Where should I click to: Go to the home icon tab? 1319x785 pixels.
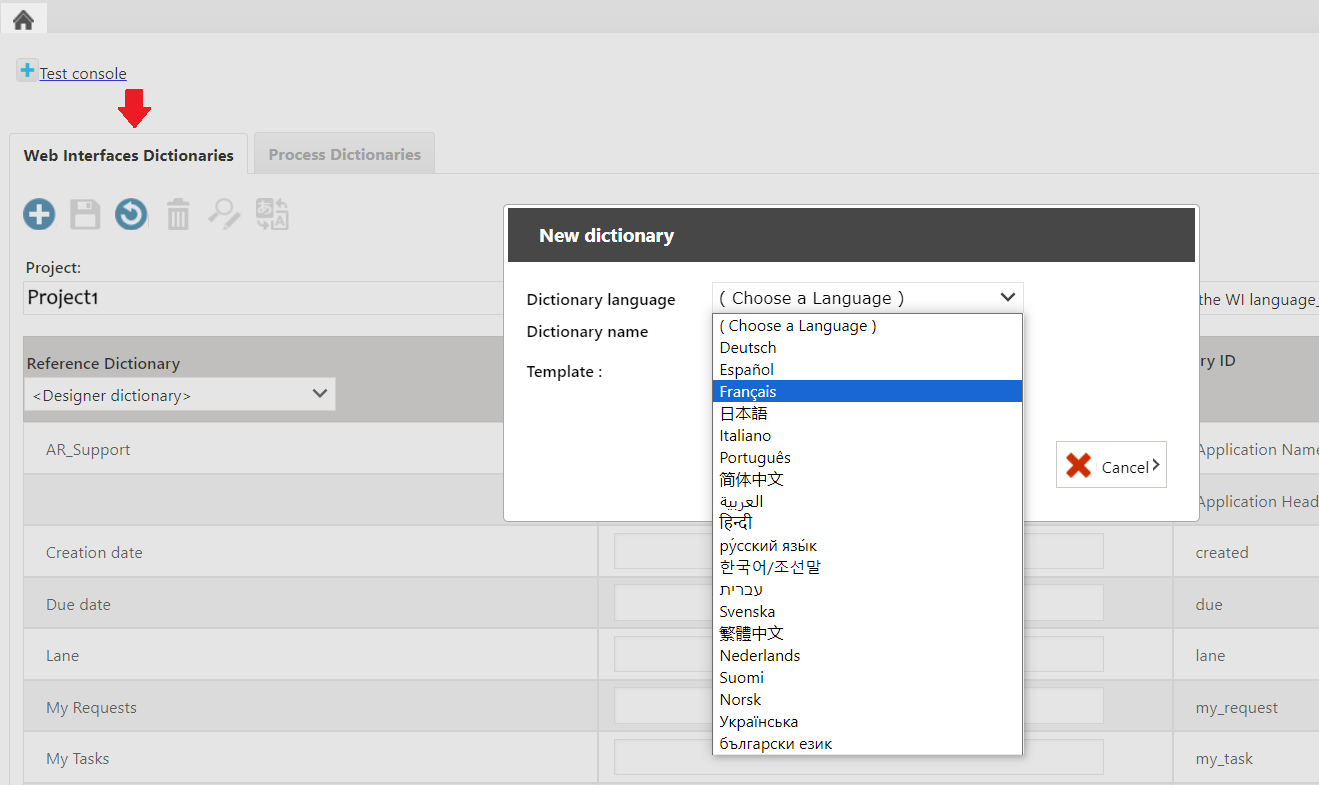pyautogui.click(x=23, y=19)
